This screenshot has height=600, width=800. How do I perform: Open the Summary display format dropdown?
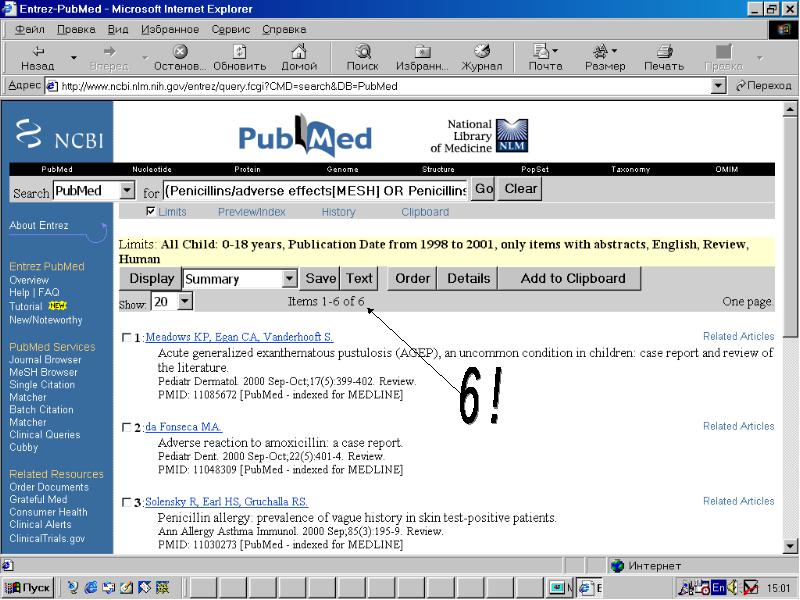click(x=289, y=279)
